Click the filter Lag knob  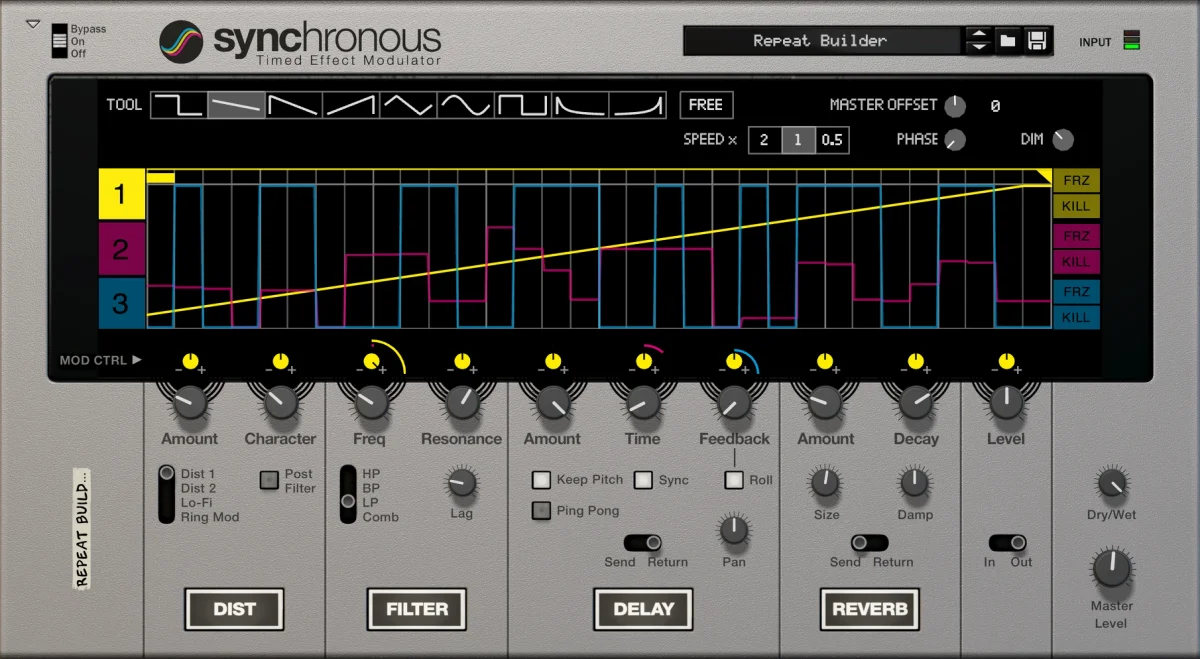461,483
